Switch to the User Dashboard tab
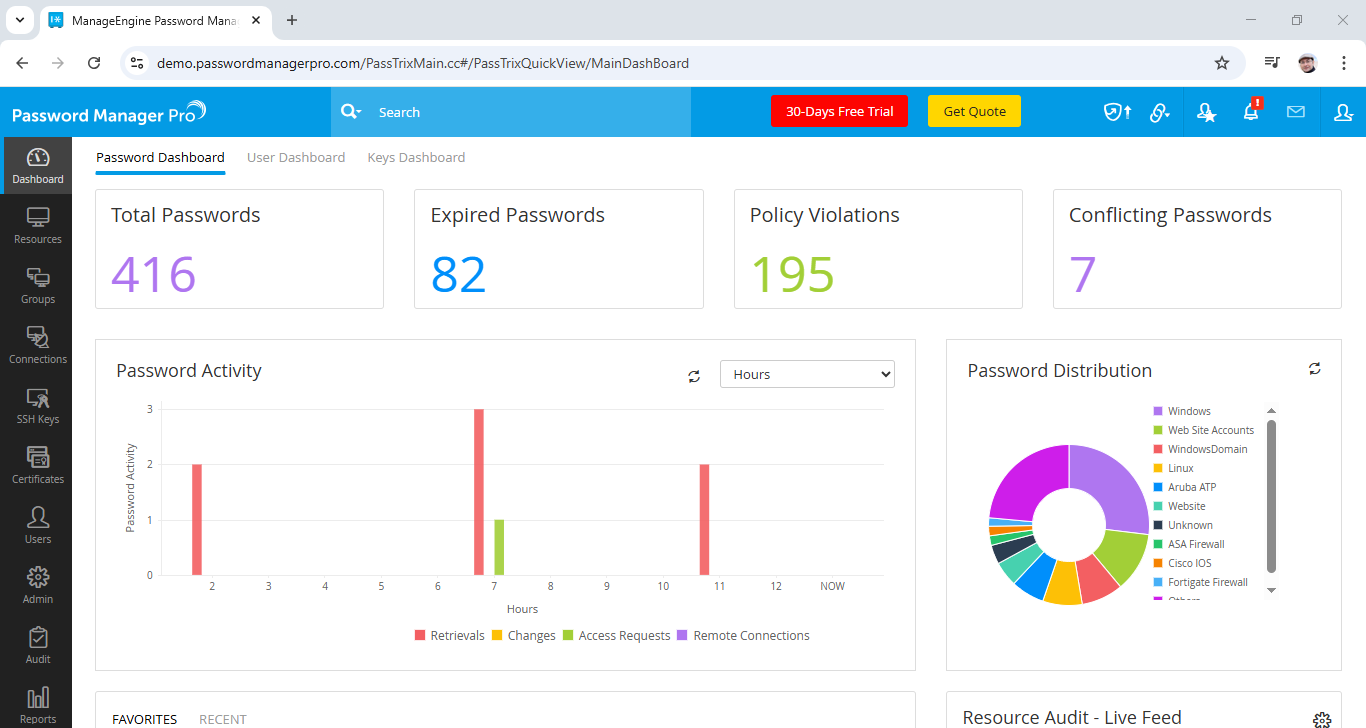The height and width of the screenshot is (728, 1366). coord(296,157)
